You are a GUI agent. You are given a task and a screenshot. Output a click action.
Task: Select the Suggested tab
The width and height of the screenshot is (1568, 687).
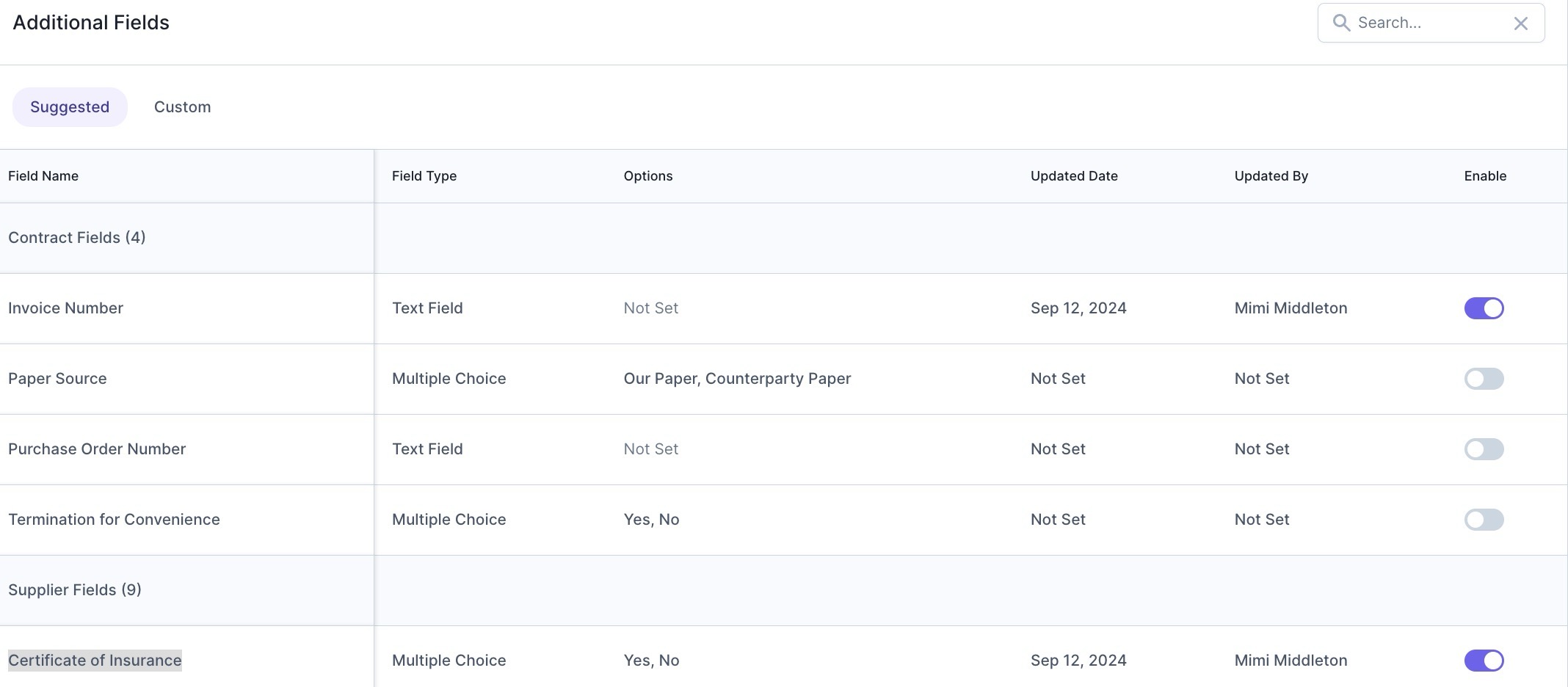pyautogui.click(x=70, y=107)
